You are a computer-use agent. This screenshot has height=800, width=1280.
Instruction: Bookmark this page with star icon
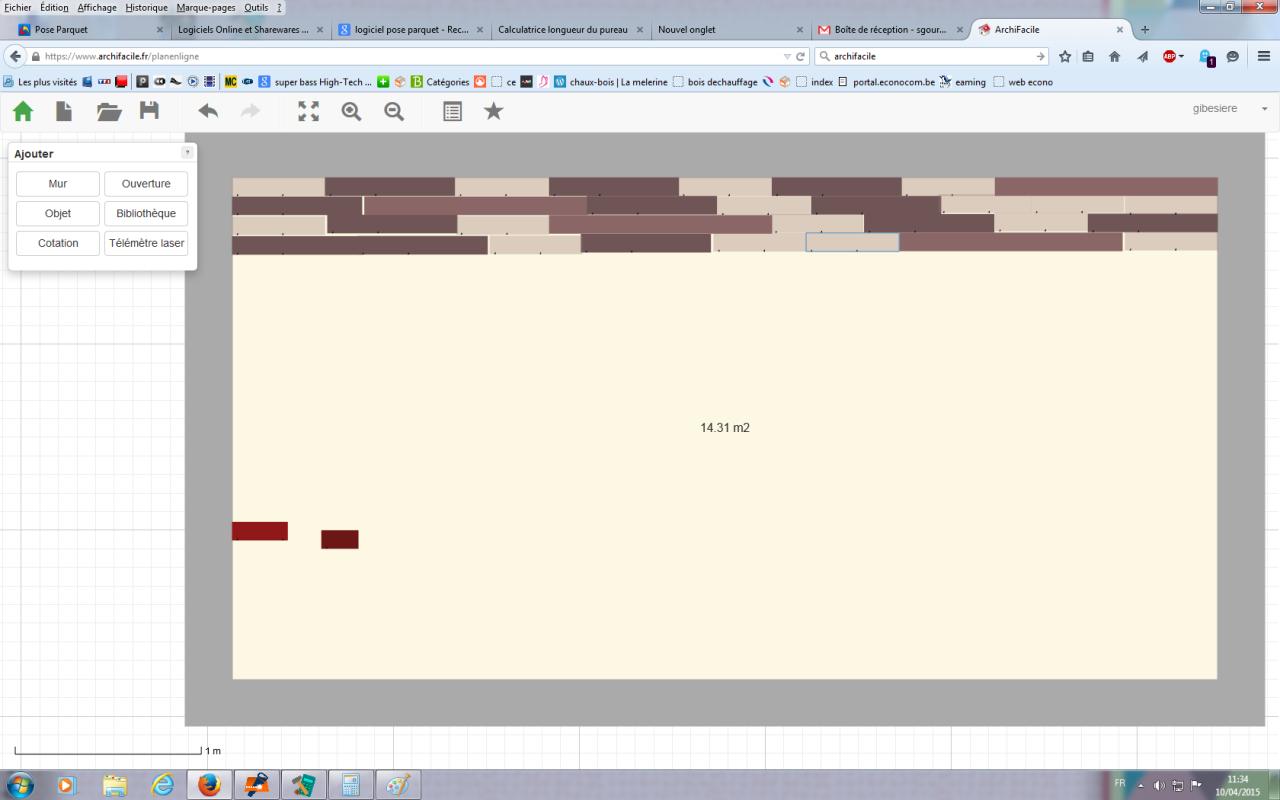click(1065, 57)
